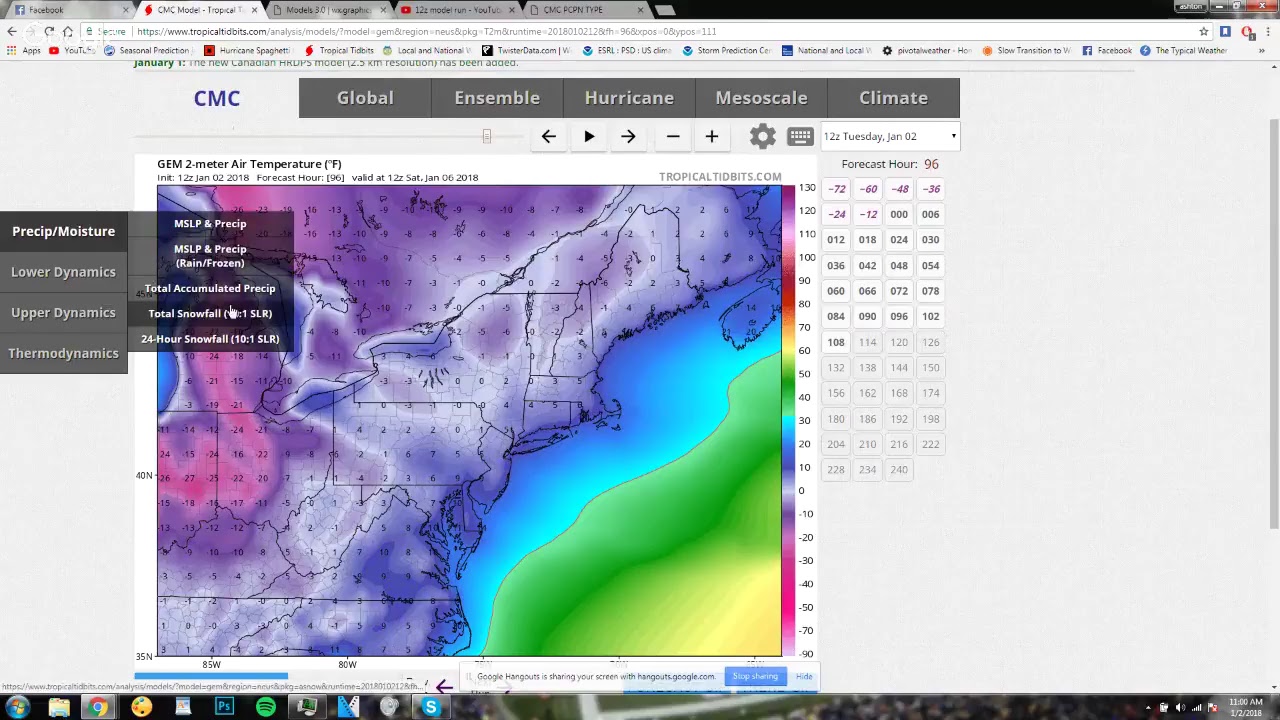Choose MSLP & Precip (Rain/Frozen) product
Image resolution: width=1280 pixels, height=720 pixels.
210,256
